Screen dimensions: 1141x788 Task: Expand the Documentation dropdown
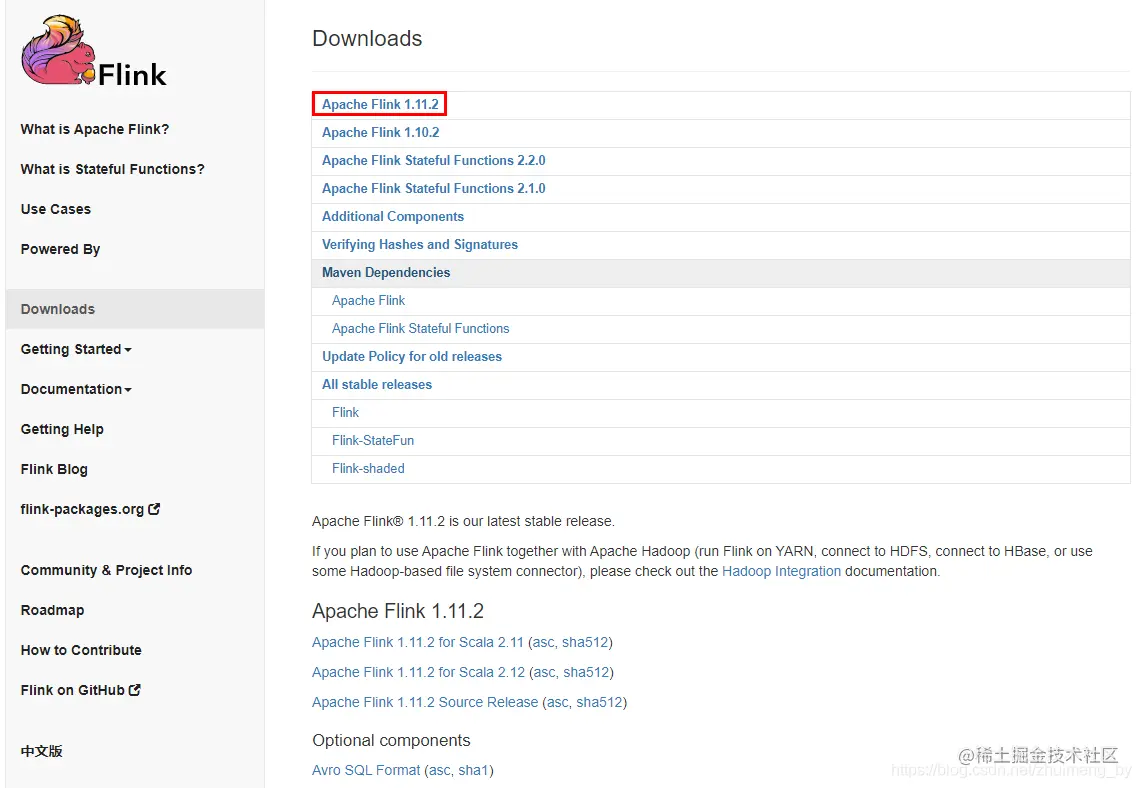click(x=76, y=389)
